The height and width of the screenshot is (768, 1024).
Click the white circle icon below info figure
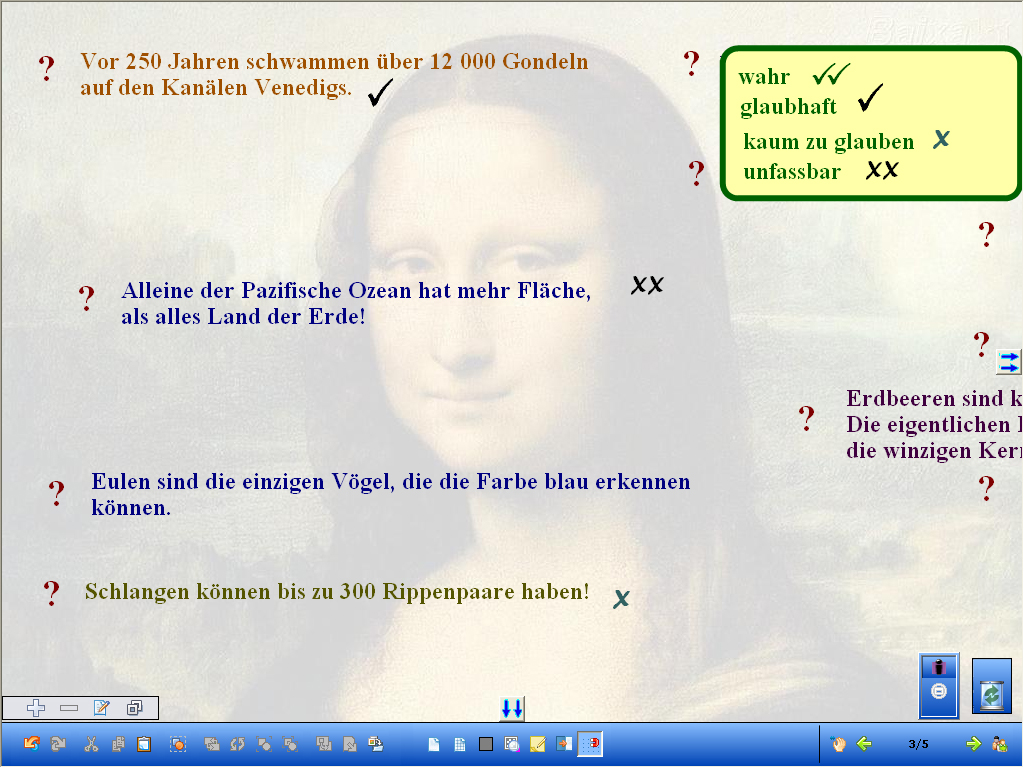tap(939, 691)
